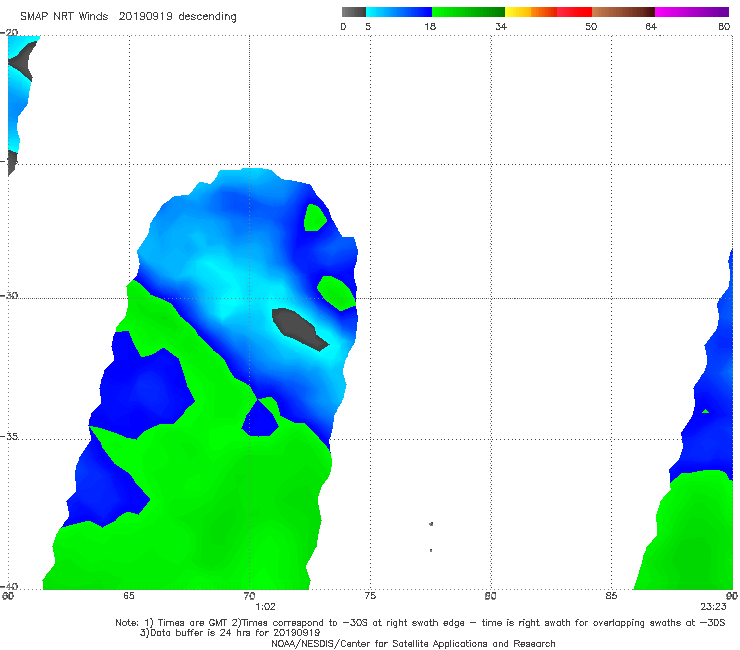
Task: Click the note '3)Data buffer is 24 hrs'
Action: point(230,633)
